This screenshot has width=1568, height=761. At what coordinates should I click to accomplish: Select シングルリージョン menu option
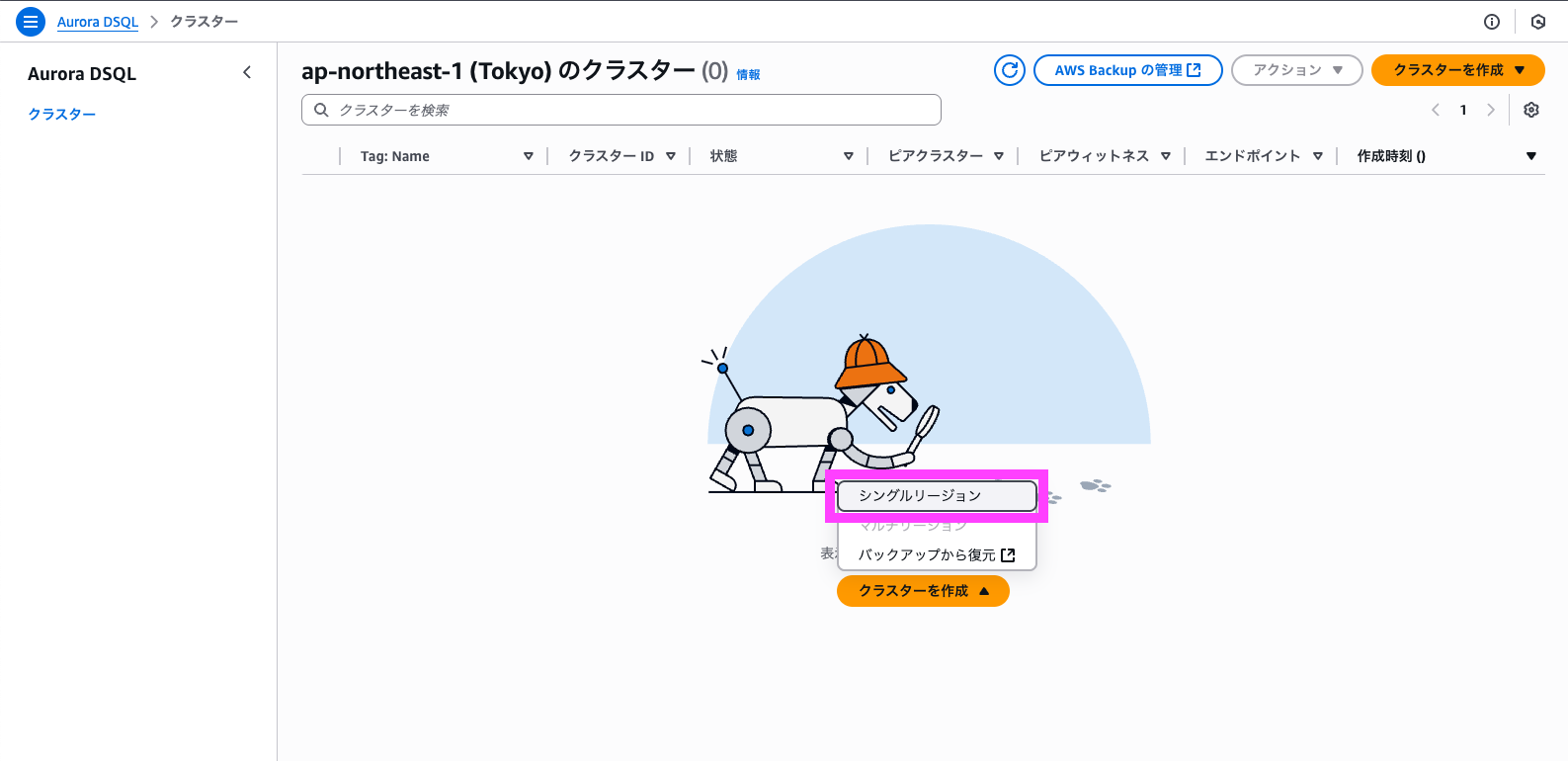point(937,496)
